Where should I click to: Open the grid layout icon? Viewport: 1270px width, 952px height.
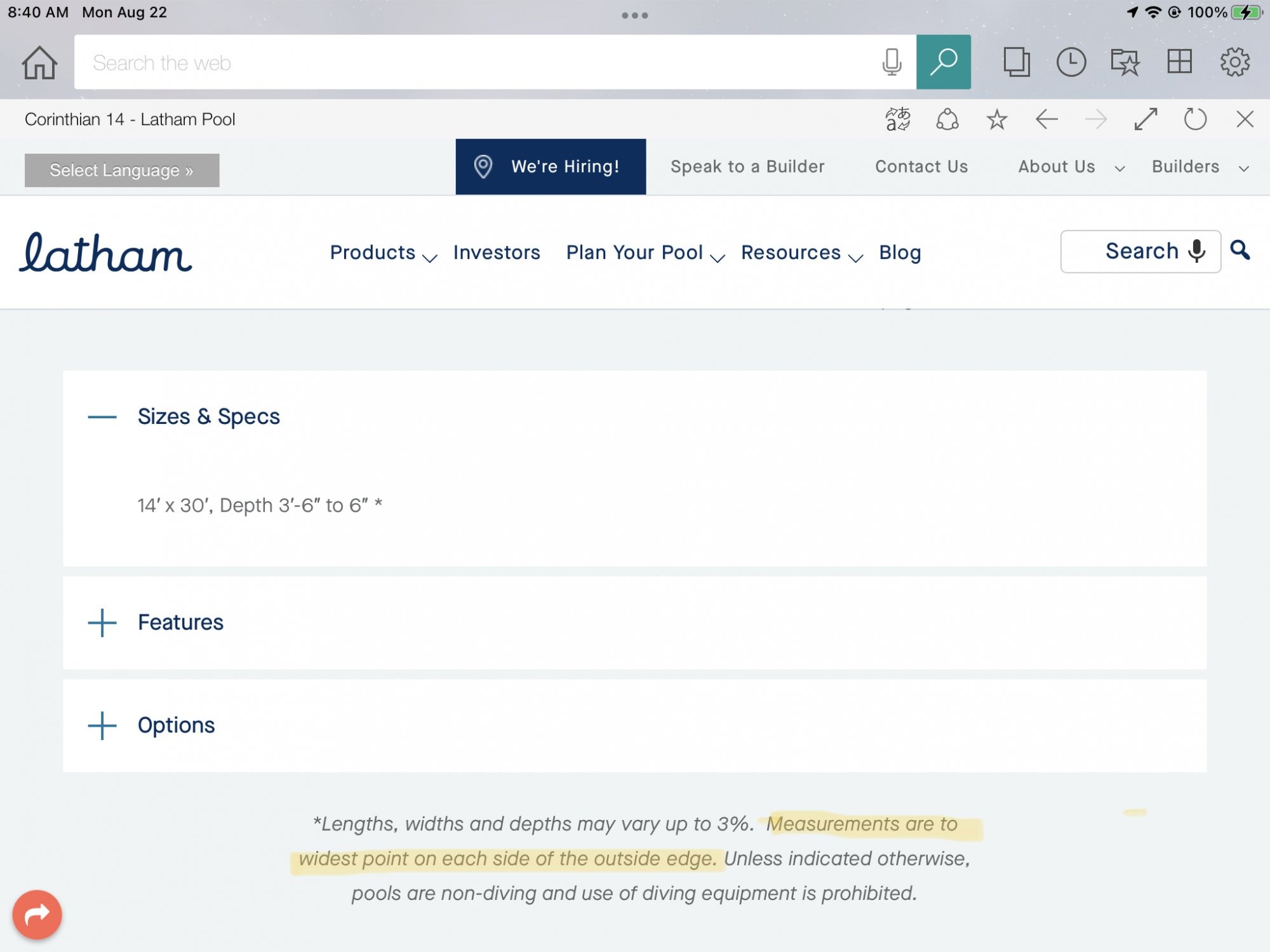1180,62
